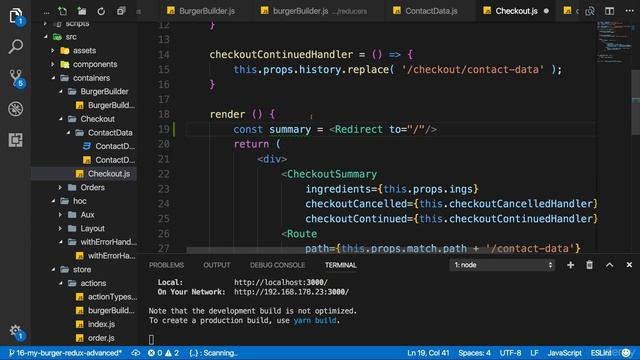Click the editor minimap preview
640x360 pixels.
coord(613,41)
